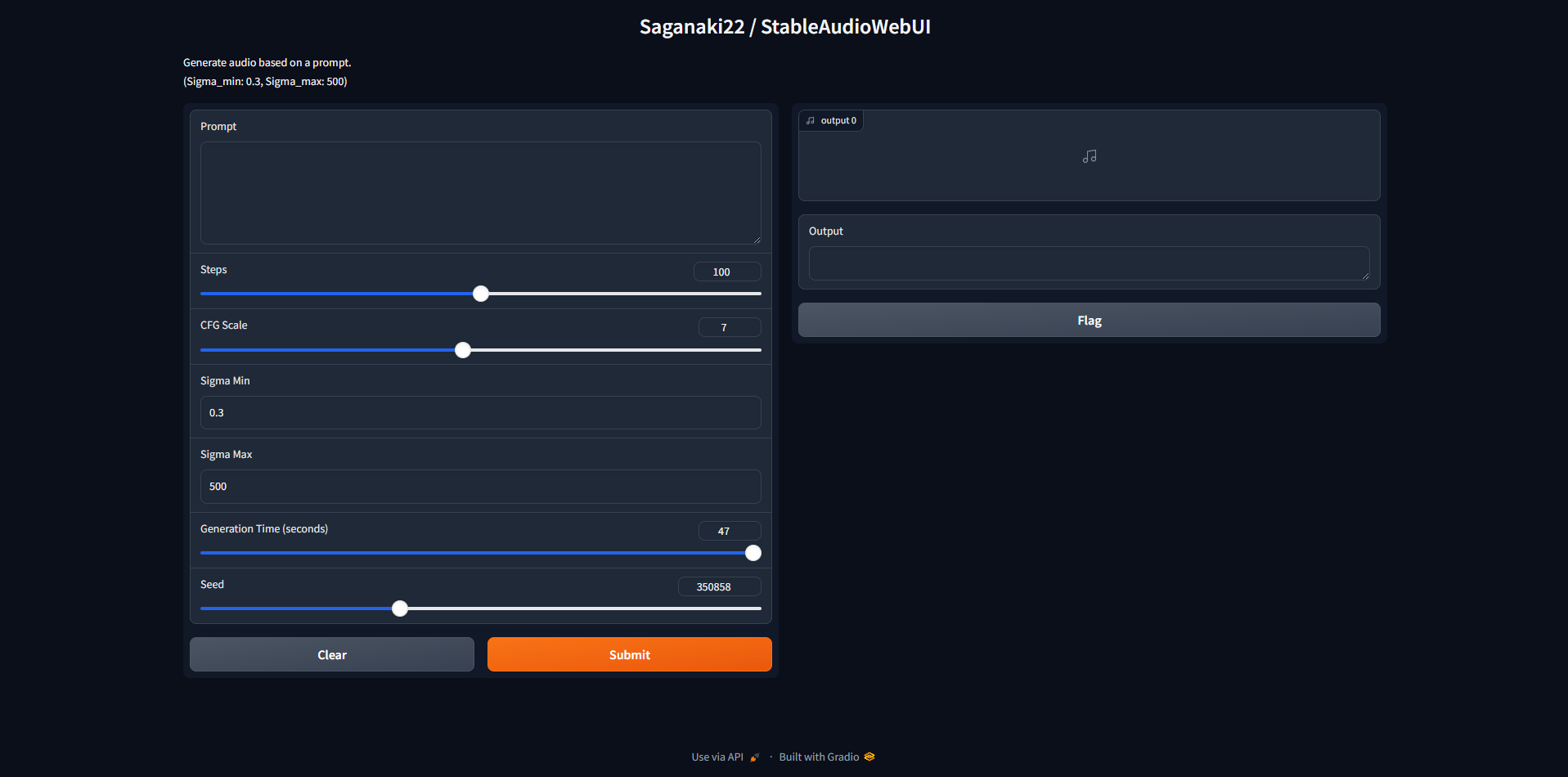Click the music note icon in audio output
Viewport: 1568px width, 777px height.
coord(1089,156)
